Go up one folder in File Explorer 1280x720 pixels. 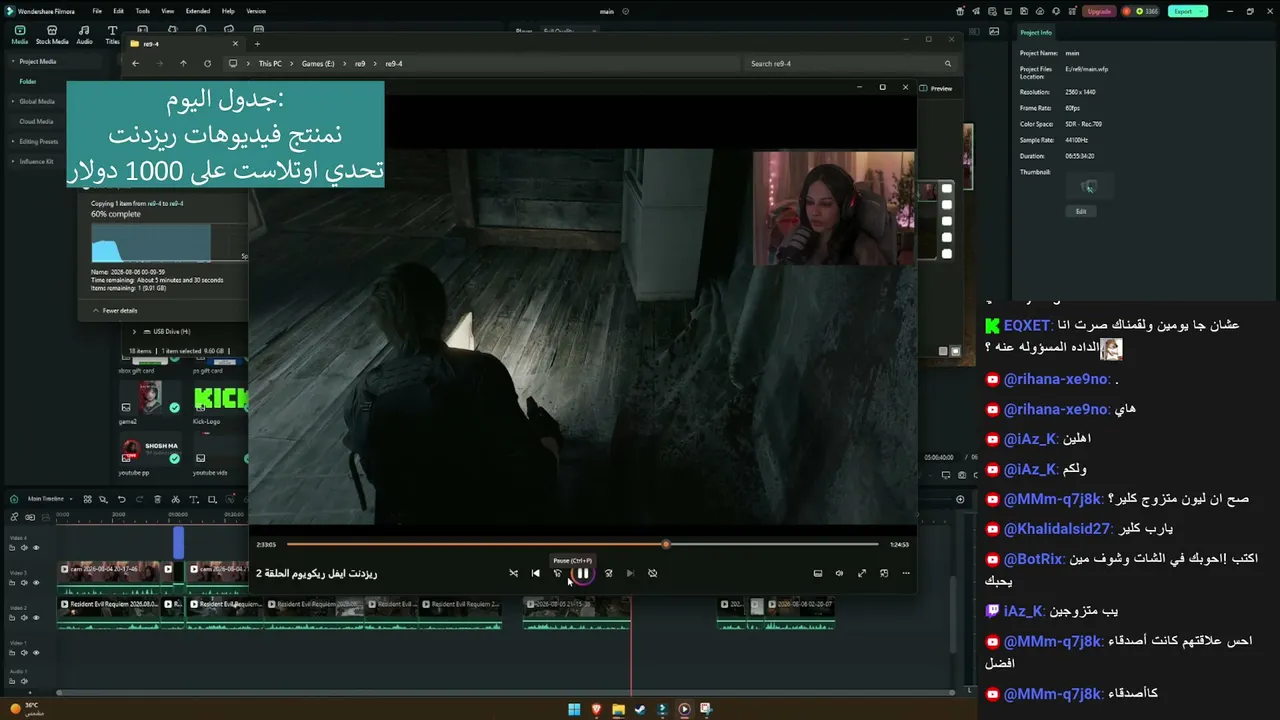click(x=183, y=64)
